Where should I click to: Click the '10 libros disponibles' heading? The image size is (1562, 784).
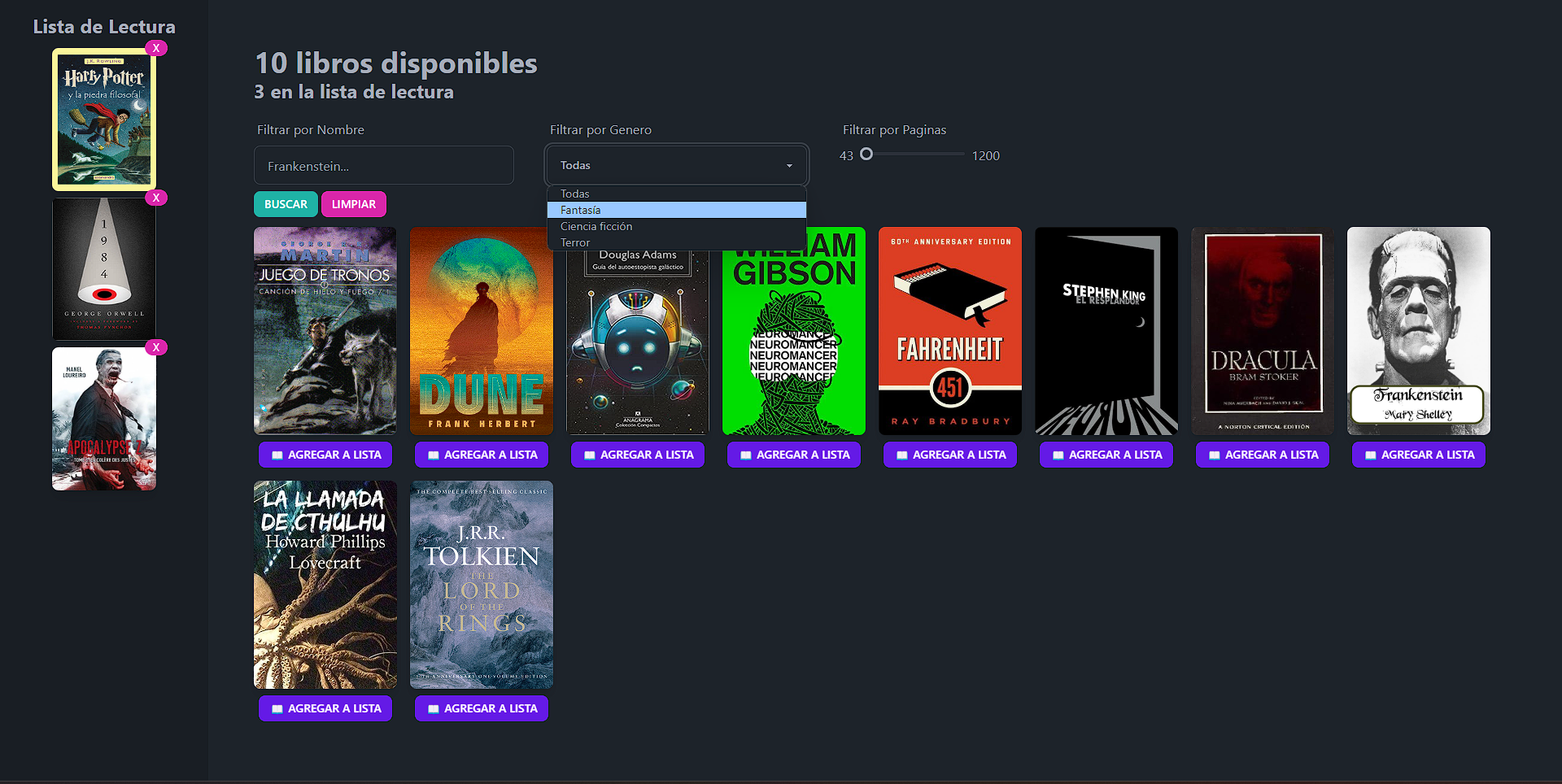[396, 63]
